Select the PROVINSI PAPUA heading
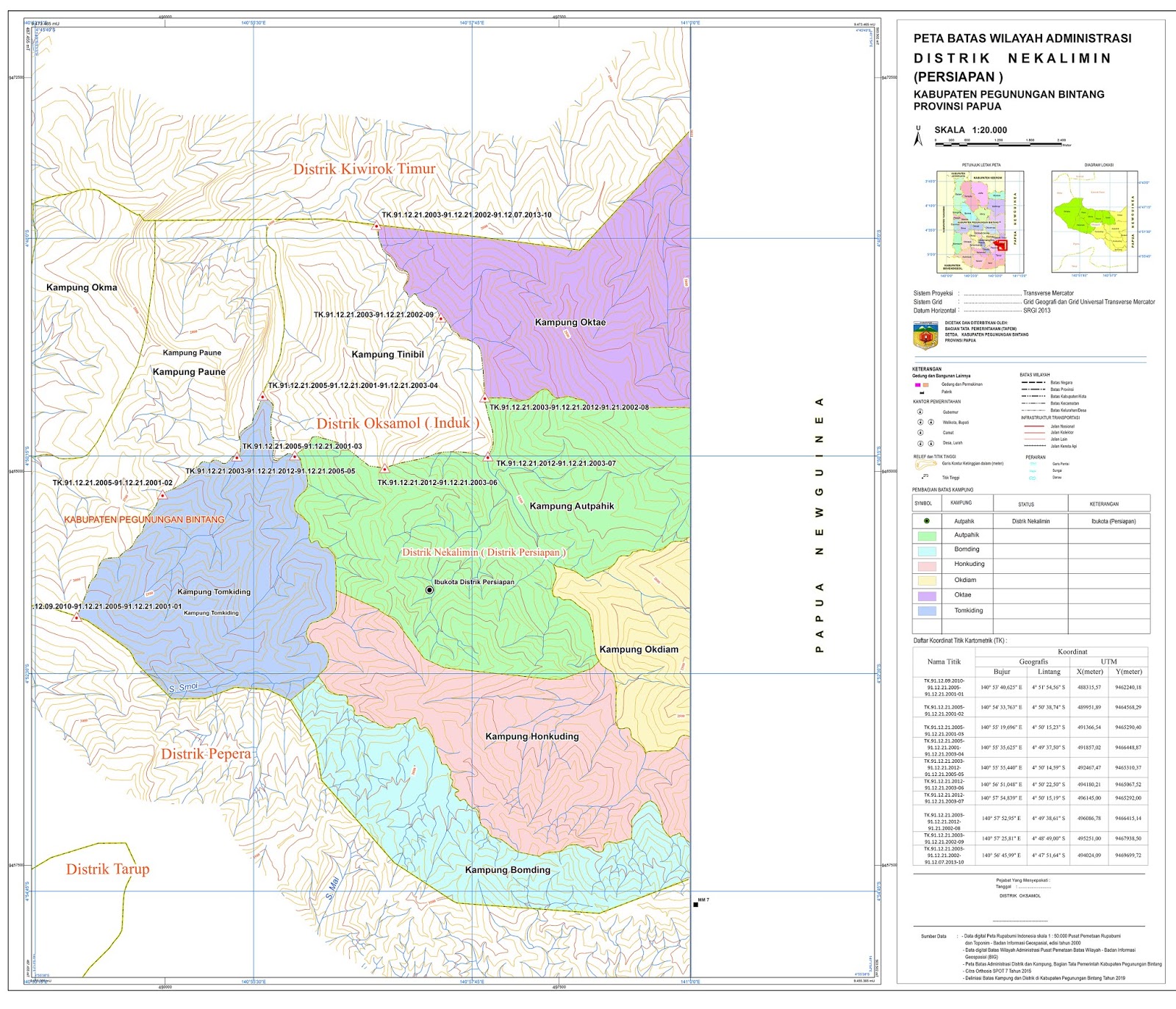The width and height of the screenshot is (1176, 1009). [957, 107]
